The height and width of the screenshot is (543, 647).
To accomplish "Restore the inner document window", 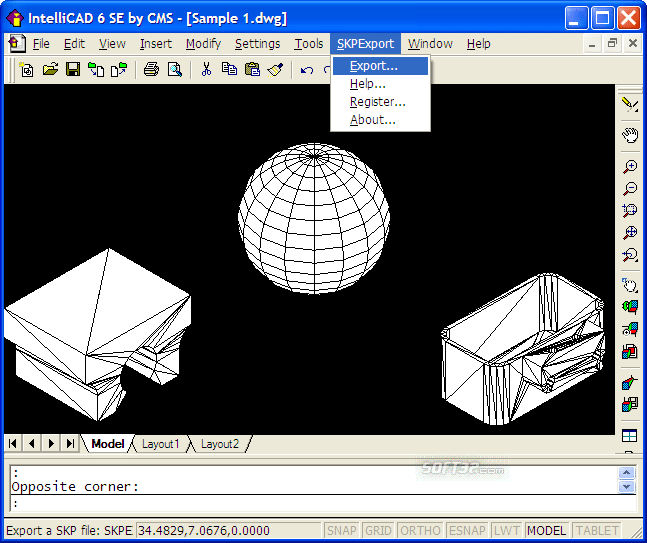I will click(612, 43).
